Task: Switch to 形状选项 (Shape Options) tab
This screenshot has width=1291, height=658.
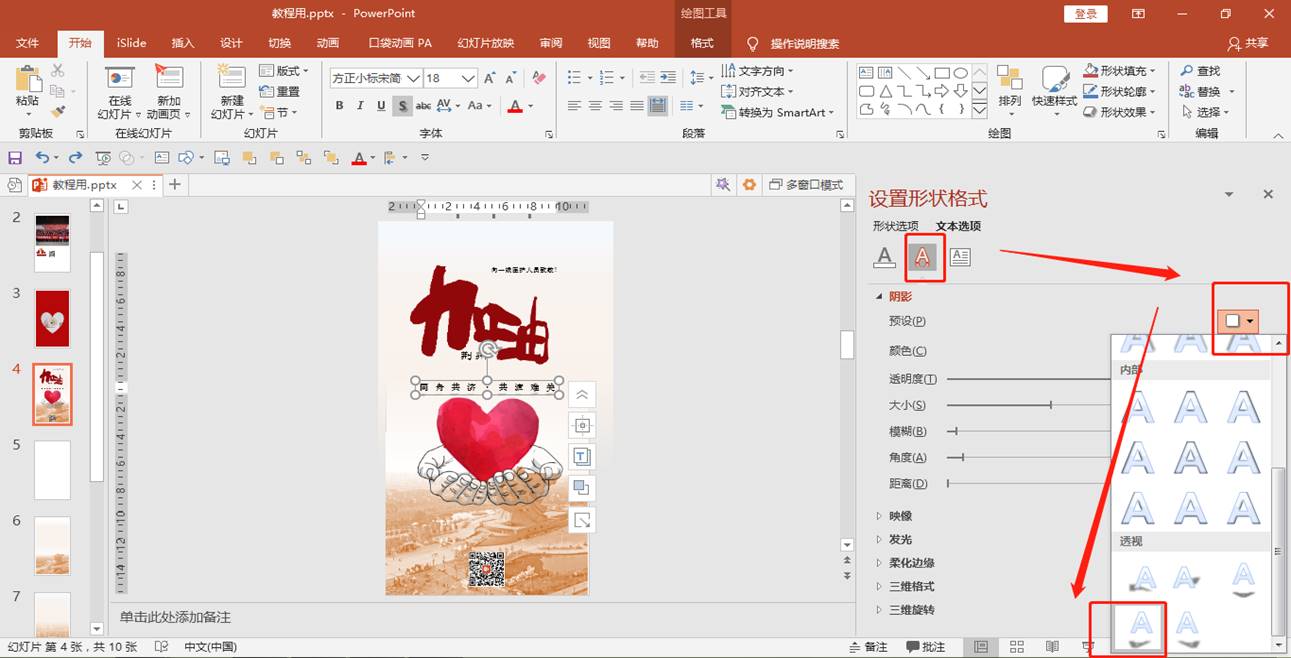Action: [895, 226]
